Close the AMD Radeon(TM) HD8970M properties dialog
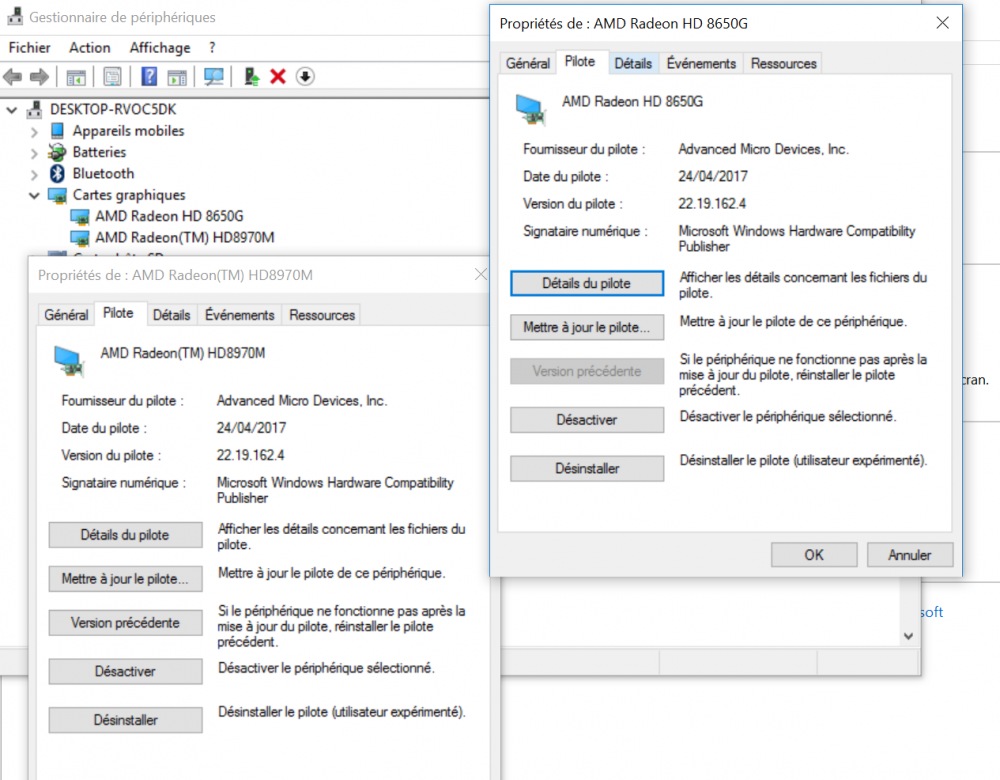Screen dimensions: 1000x780 coord(480,274)
